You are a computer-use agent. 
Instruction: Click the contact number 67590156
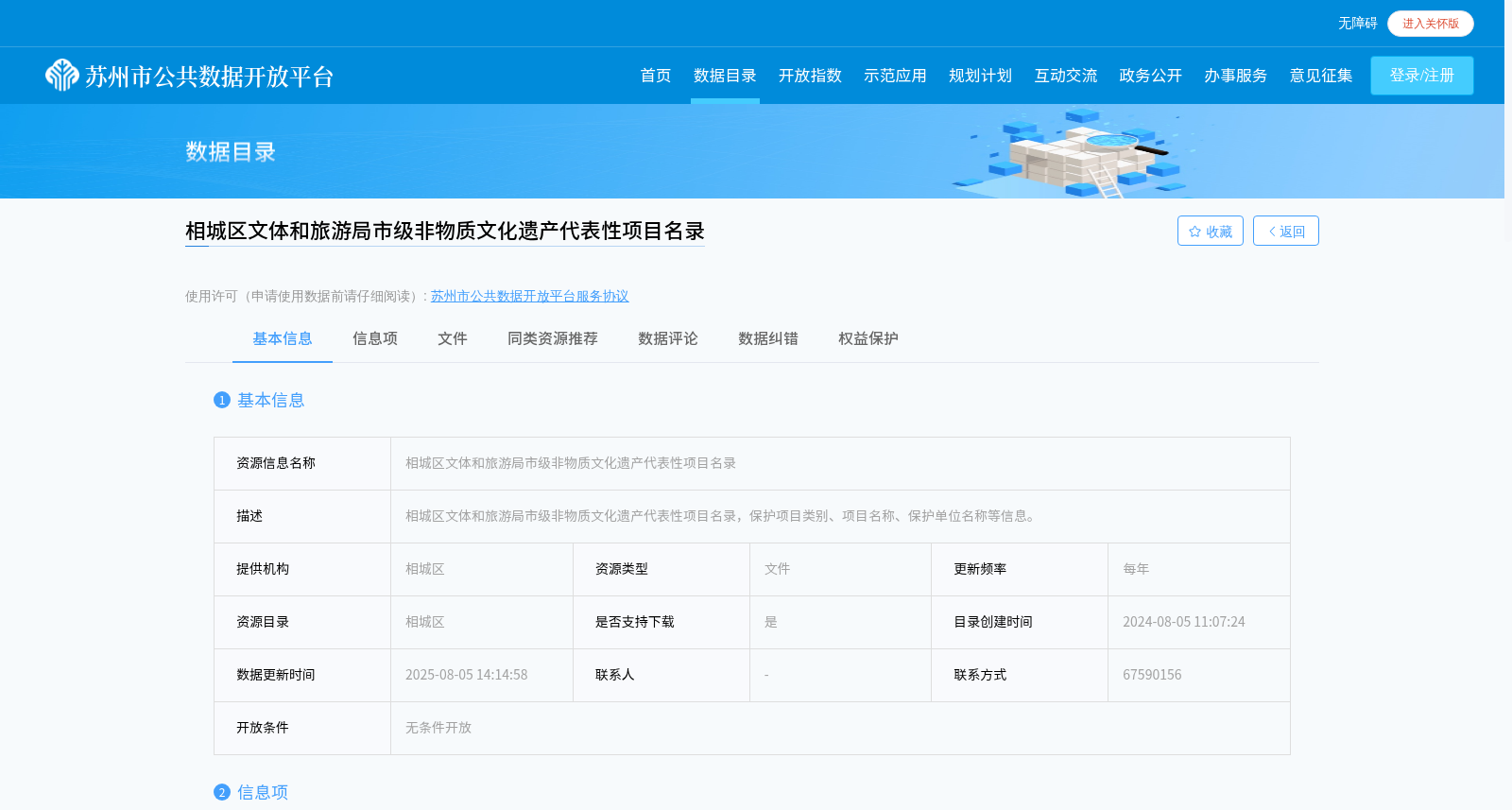point(1152,675)
